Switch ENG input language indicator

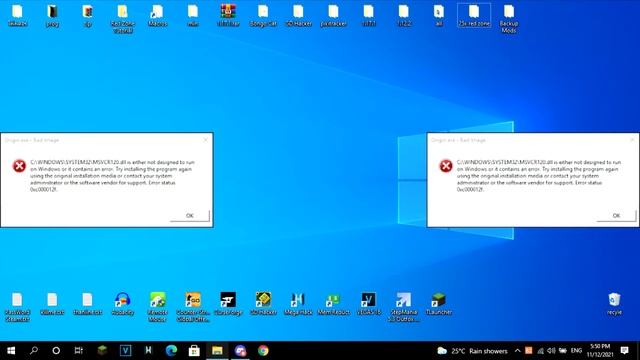[x=576, y=351]
